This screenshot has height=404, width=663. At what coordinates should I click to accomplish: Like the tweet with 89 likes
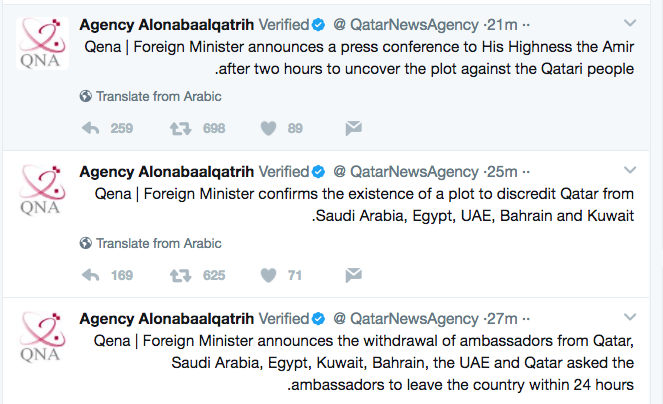click(x=268, y=128)
